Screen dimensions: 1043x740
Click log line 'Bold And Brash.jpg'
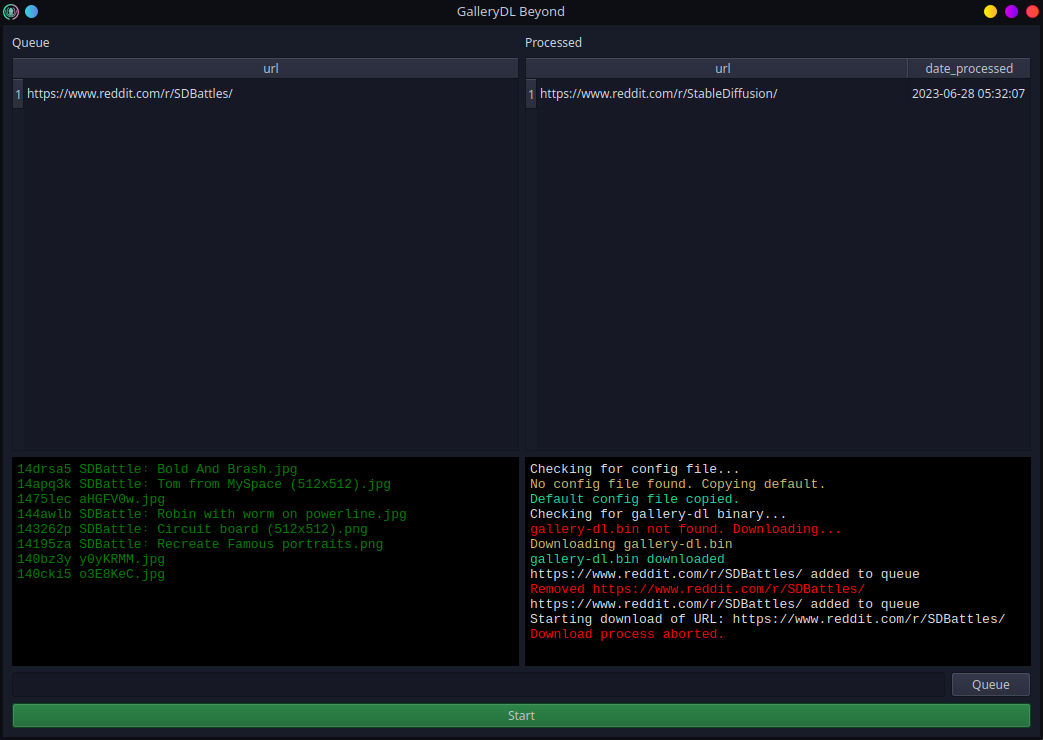tap(157, 469)
